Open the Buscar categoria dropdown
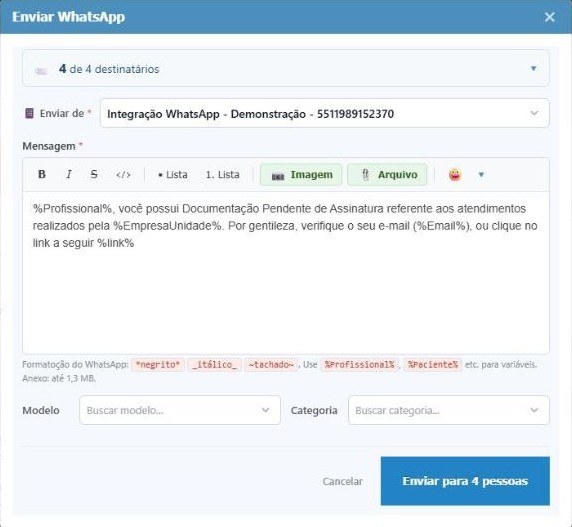572x527 pixels. pyautogui.click(x=449, y=410)
